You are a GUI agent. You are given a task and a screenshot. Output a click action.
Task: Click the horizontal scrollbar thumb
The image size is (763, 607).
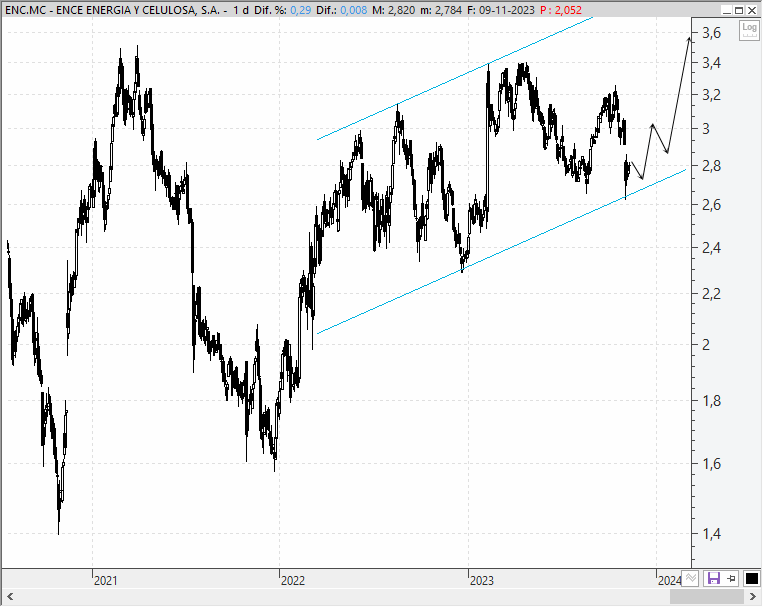(x=707, y=596)
